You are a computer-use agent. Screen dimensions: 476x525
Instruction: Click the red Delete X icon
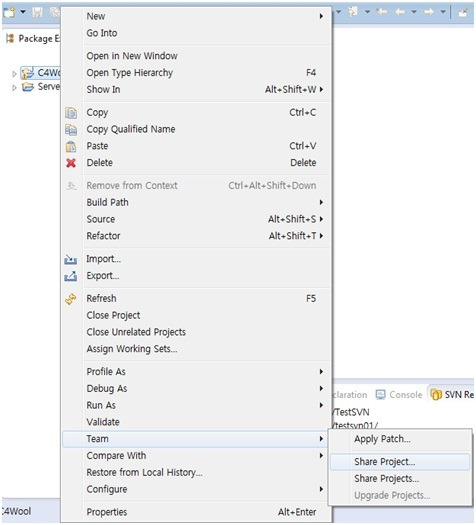click(71, 163)
